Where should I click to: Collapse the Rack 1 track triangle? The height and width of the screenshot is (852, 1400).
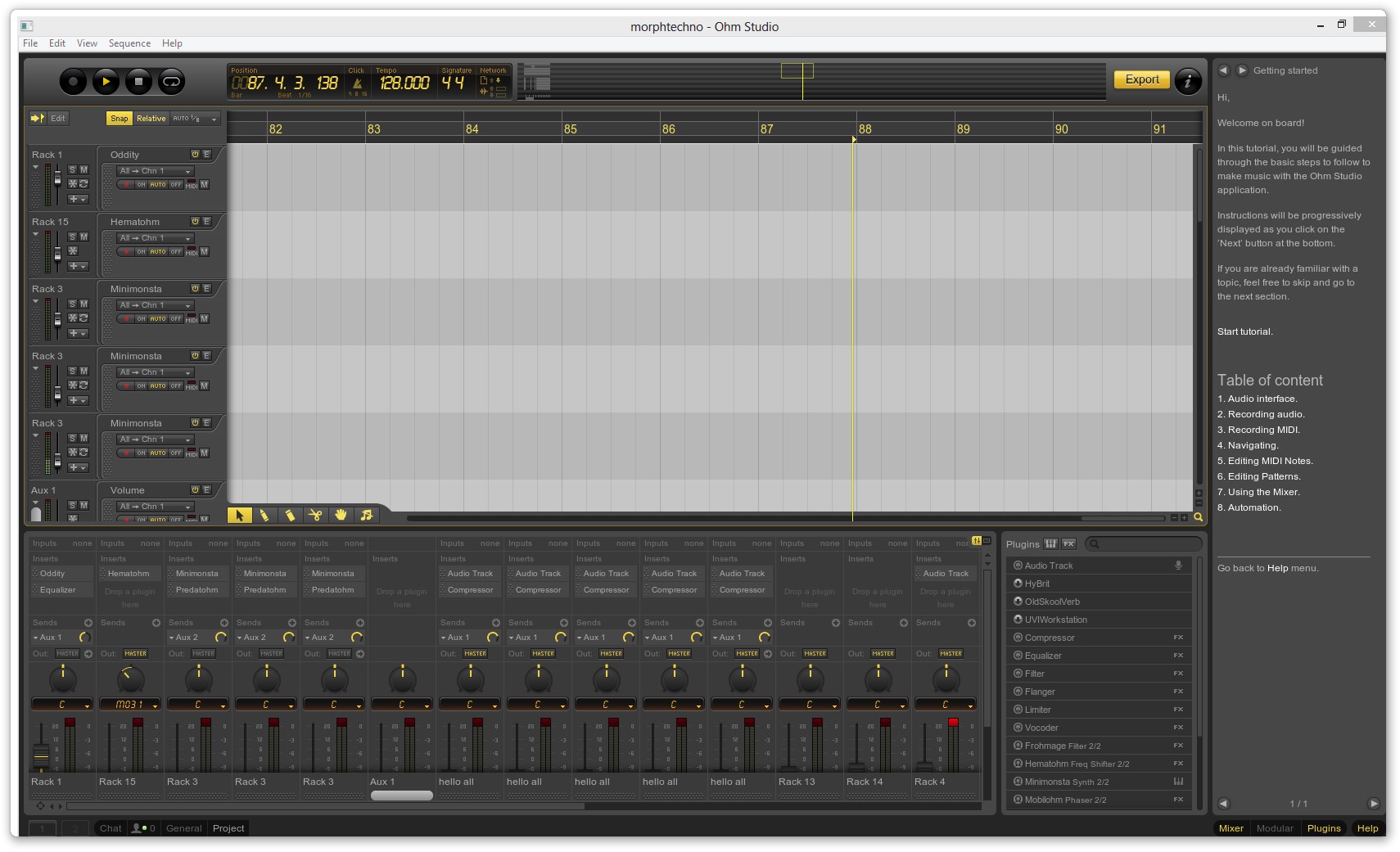click(x=35, y=168)
